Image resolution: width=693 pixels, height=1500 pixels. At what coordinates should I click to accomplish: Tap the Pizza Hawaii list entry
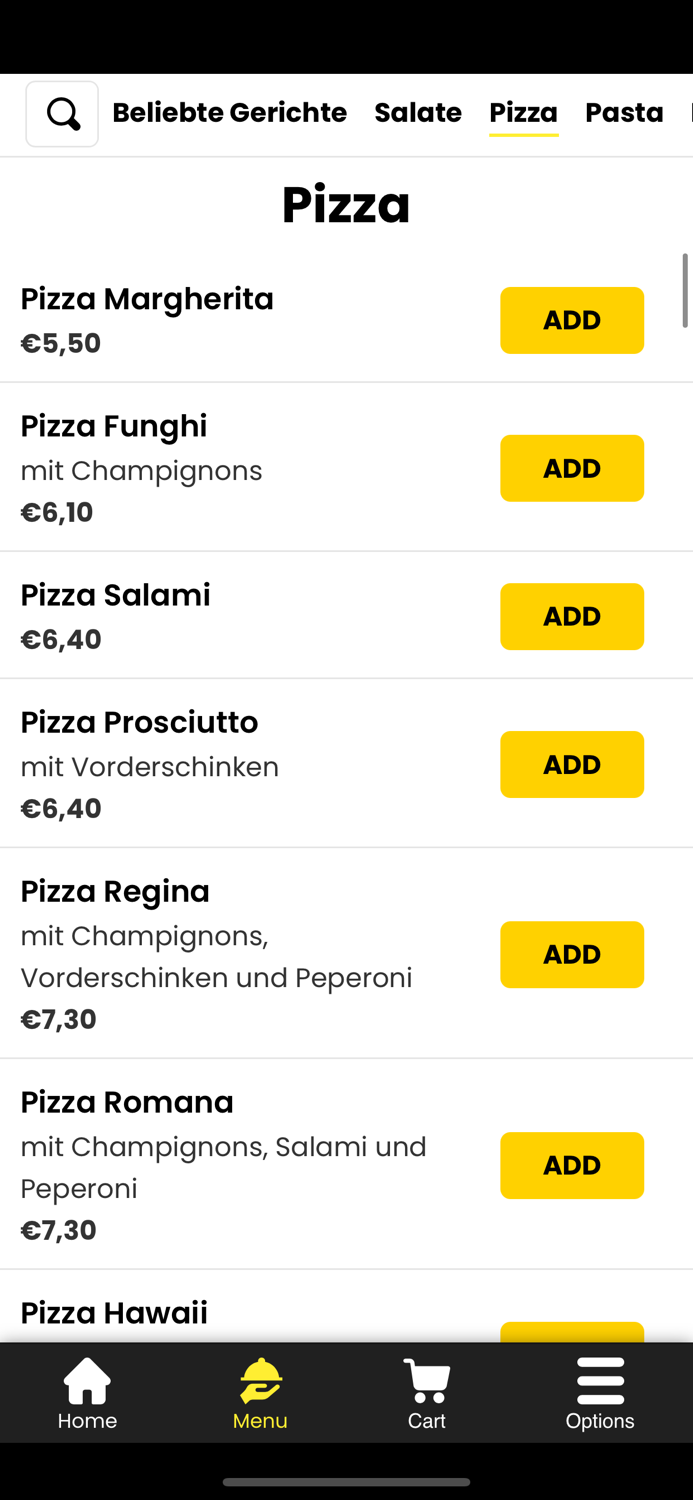tap(114, 1312)
